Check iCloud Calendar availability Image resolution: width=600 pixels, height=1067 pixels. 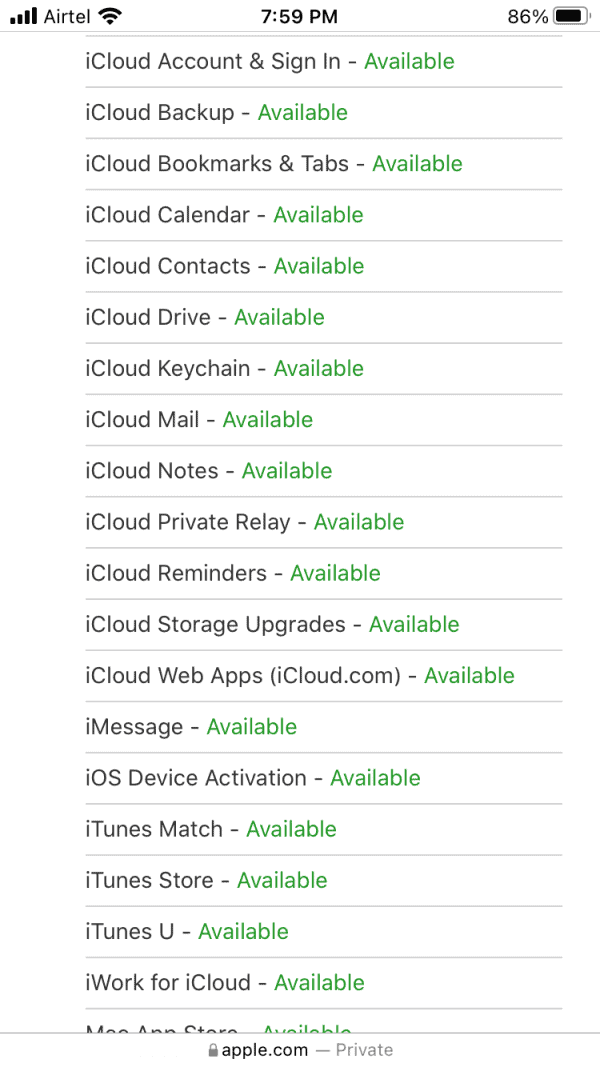[x=224, y=214]
